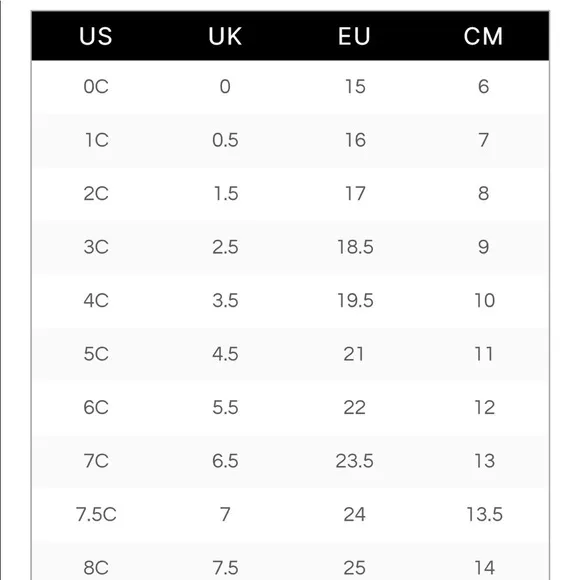Click EU value 21 in 5C row
The height and width of the screenshot is (580, 580).
click(354, 354)
